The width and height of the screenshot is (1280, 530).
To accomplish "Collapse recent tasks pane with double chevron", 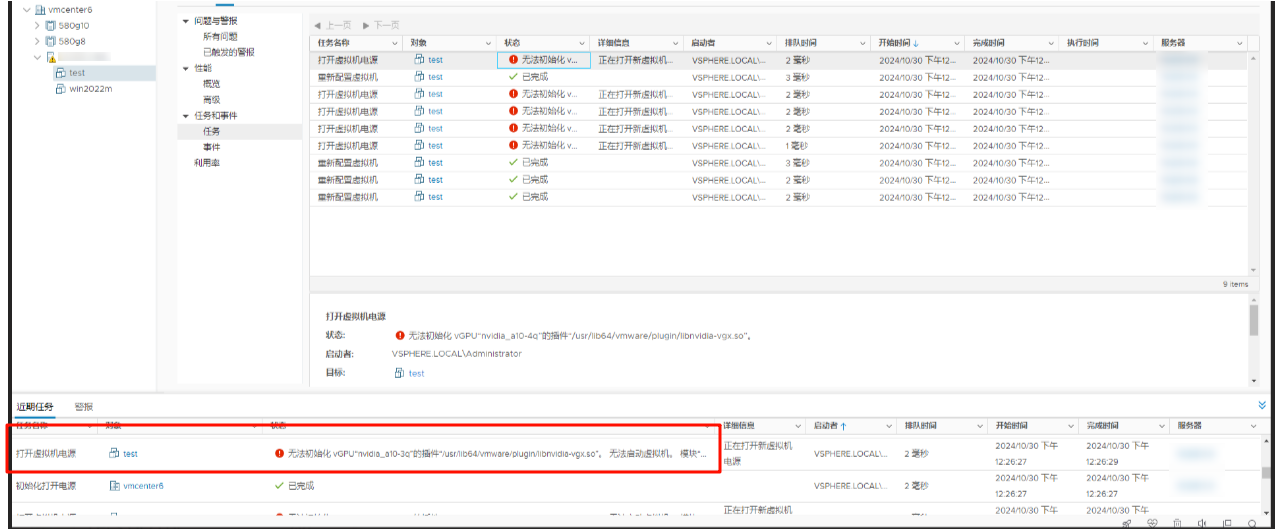I will tap(1262, 406).
